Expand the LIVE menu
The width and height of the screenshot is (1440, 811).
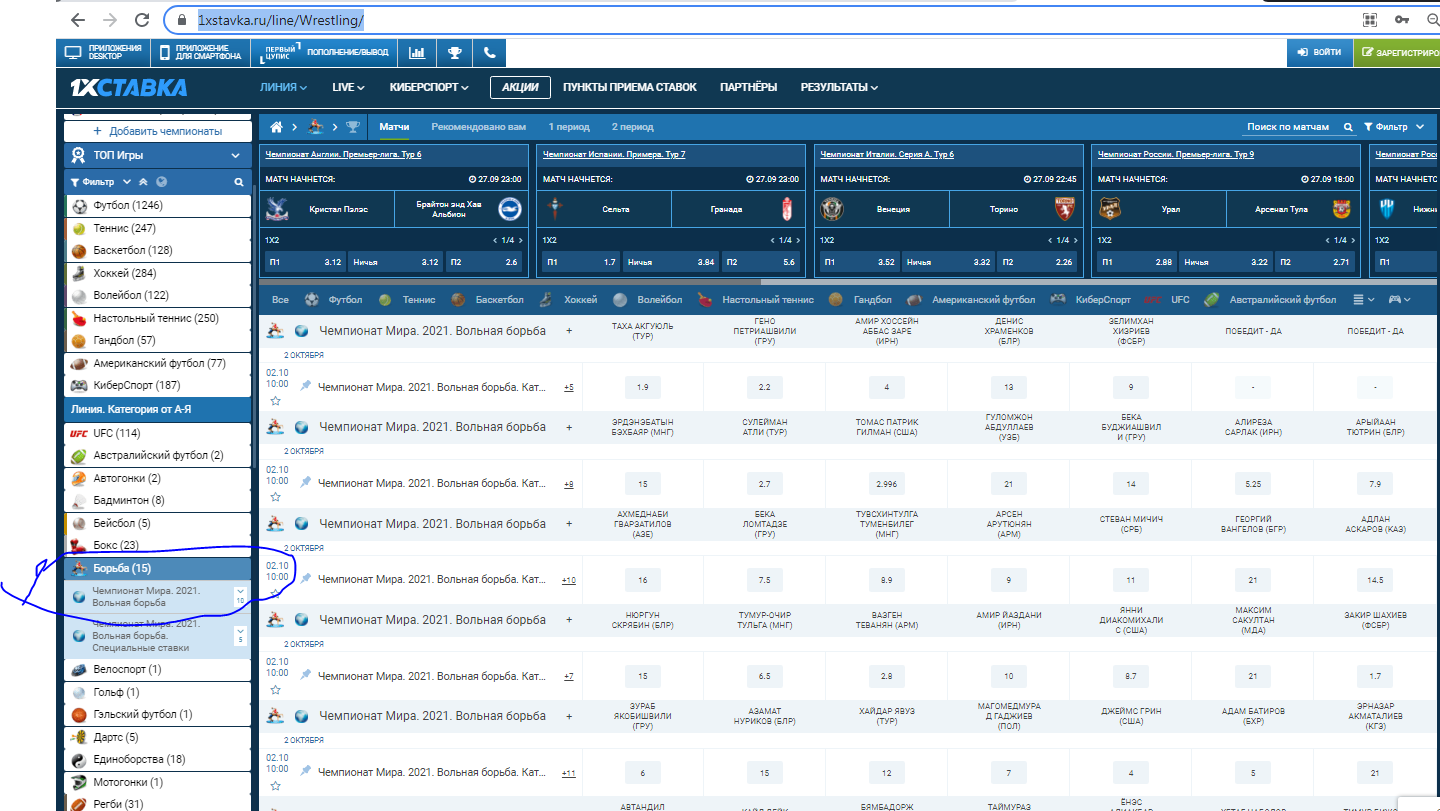point(348,87)
